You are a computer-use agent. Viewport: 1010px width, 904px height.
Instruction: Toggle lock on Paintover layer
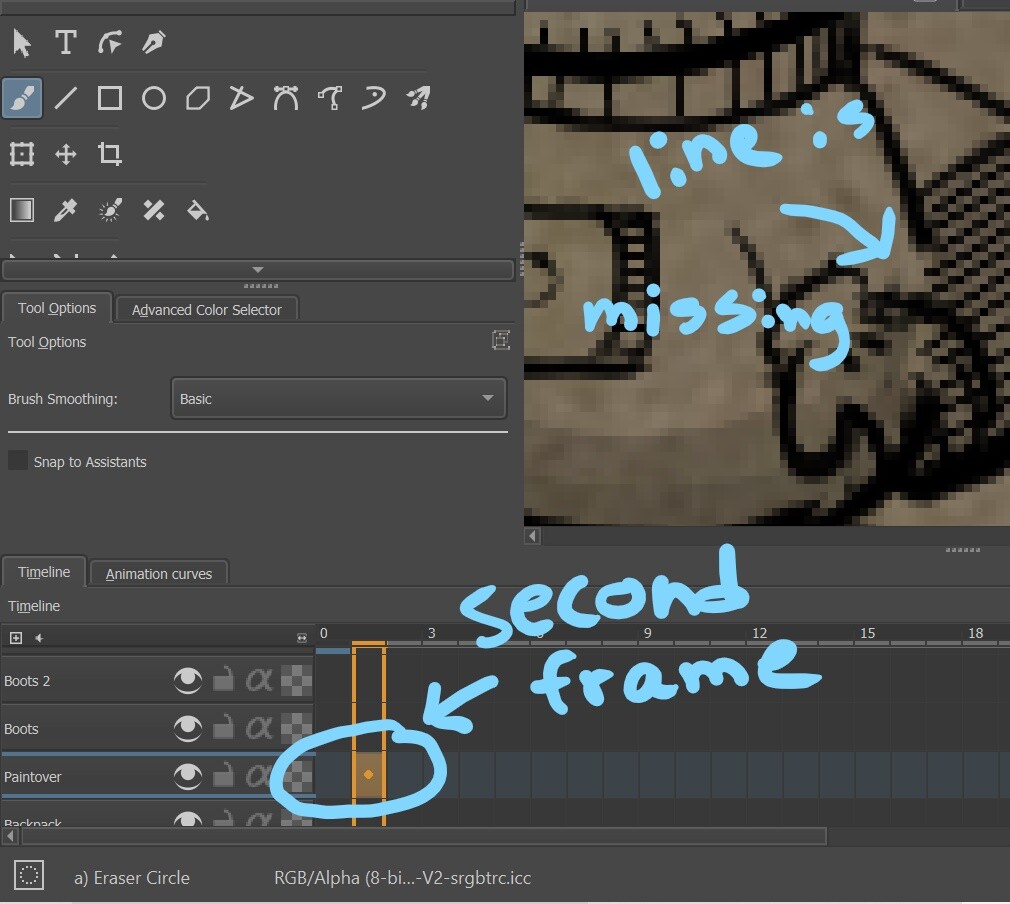pos(223,775)
